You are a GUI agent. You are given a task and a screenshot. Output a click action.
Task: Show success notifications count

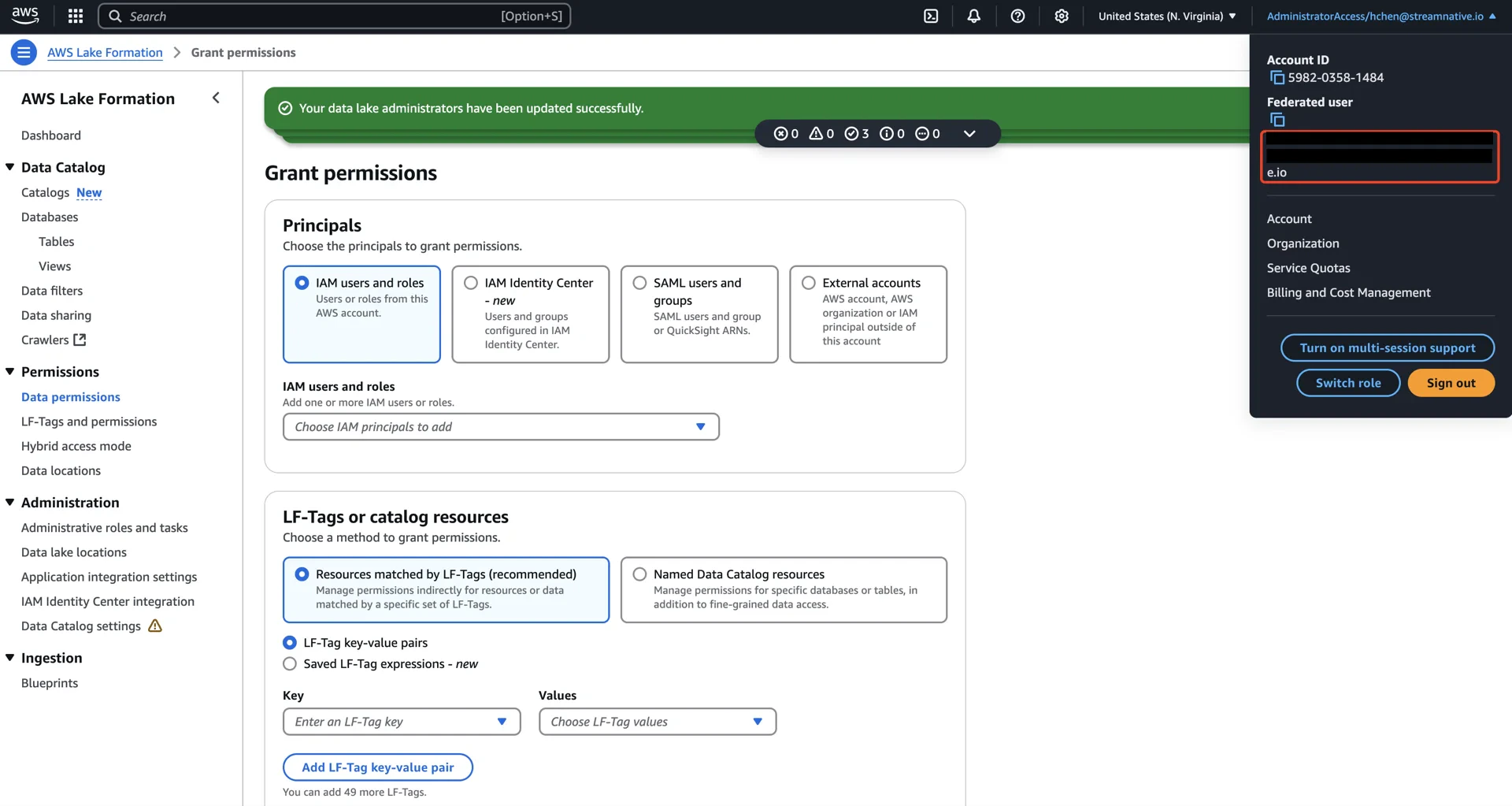point(857,134)
